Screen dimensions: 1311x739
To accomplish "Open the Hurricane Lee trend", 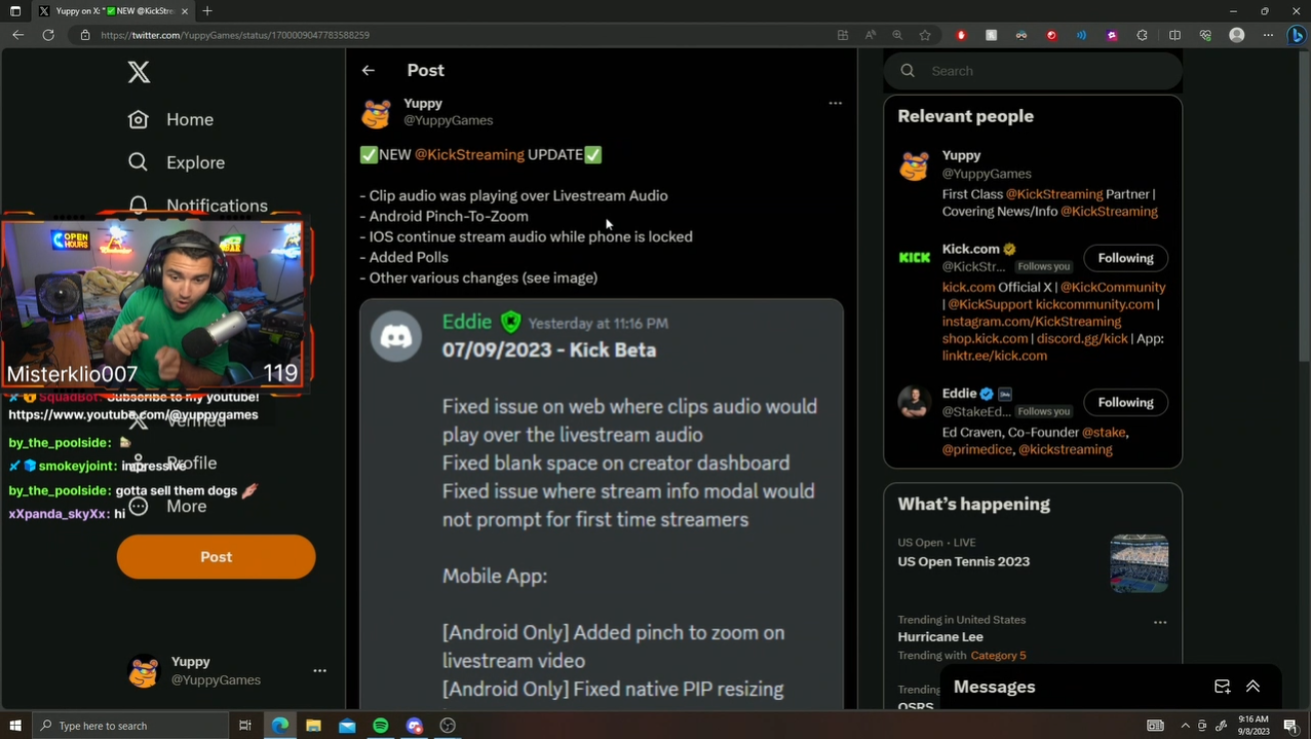I will pyautogui.click(x=940, y=636).
